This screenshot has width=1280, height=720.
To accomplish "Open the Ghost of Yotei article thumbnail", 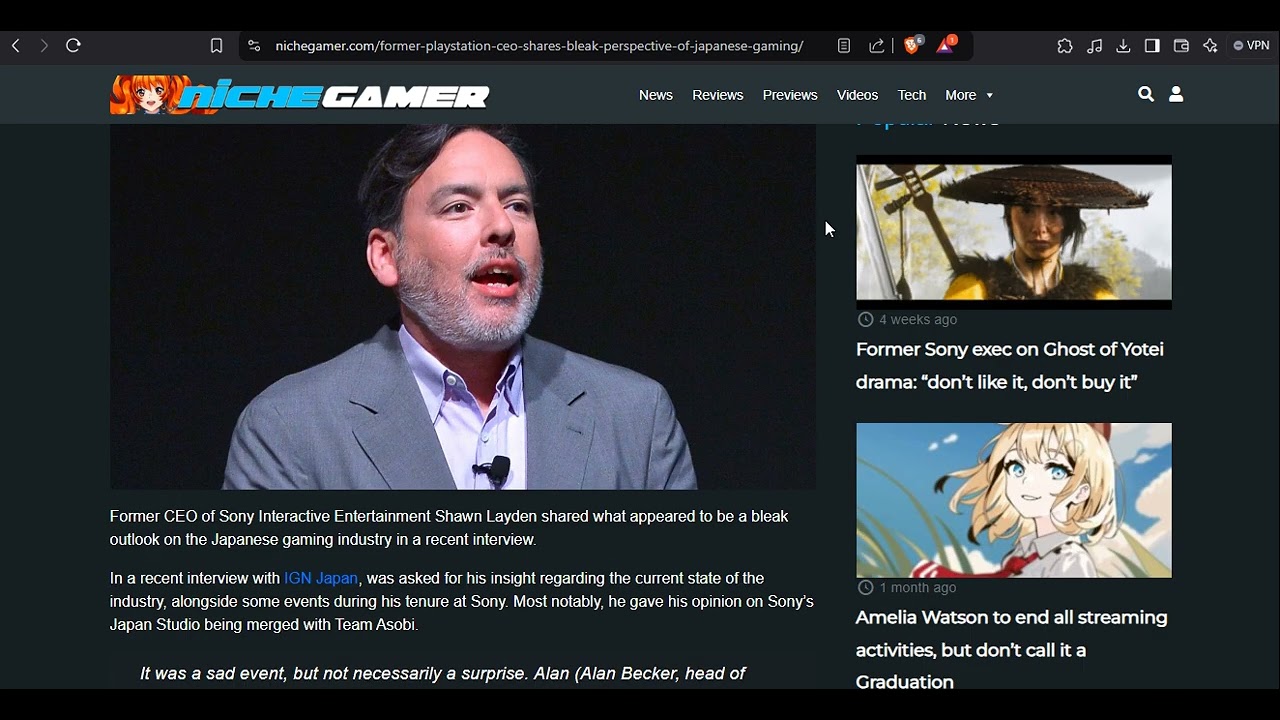I will (1014, 232).
